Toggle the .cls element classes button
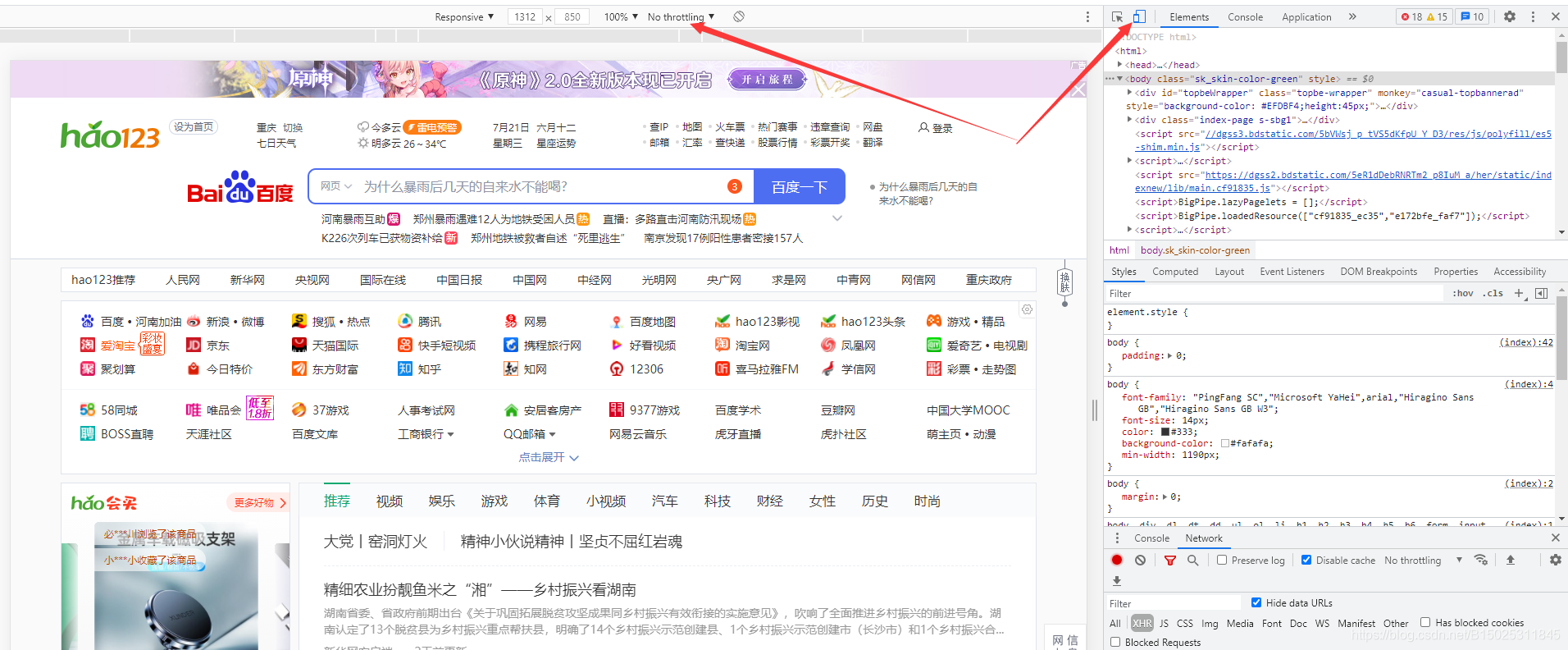 click(x=1493, y=293)
